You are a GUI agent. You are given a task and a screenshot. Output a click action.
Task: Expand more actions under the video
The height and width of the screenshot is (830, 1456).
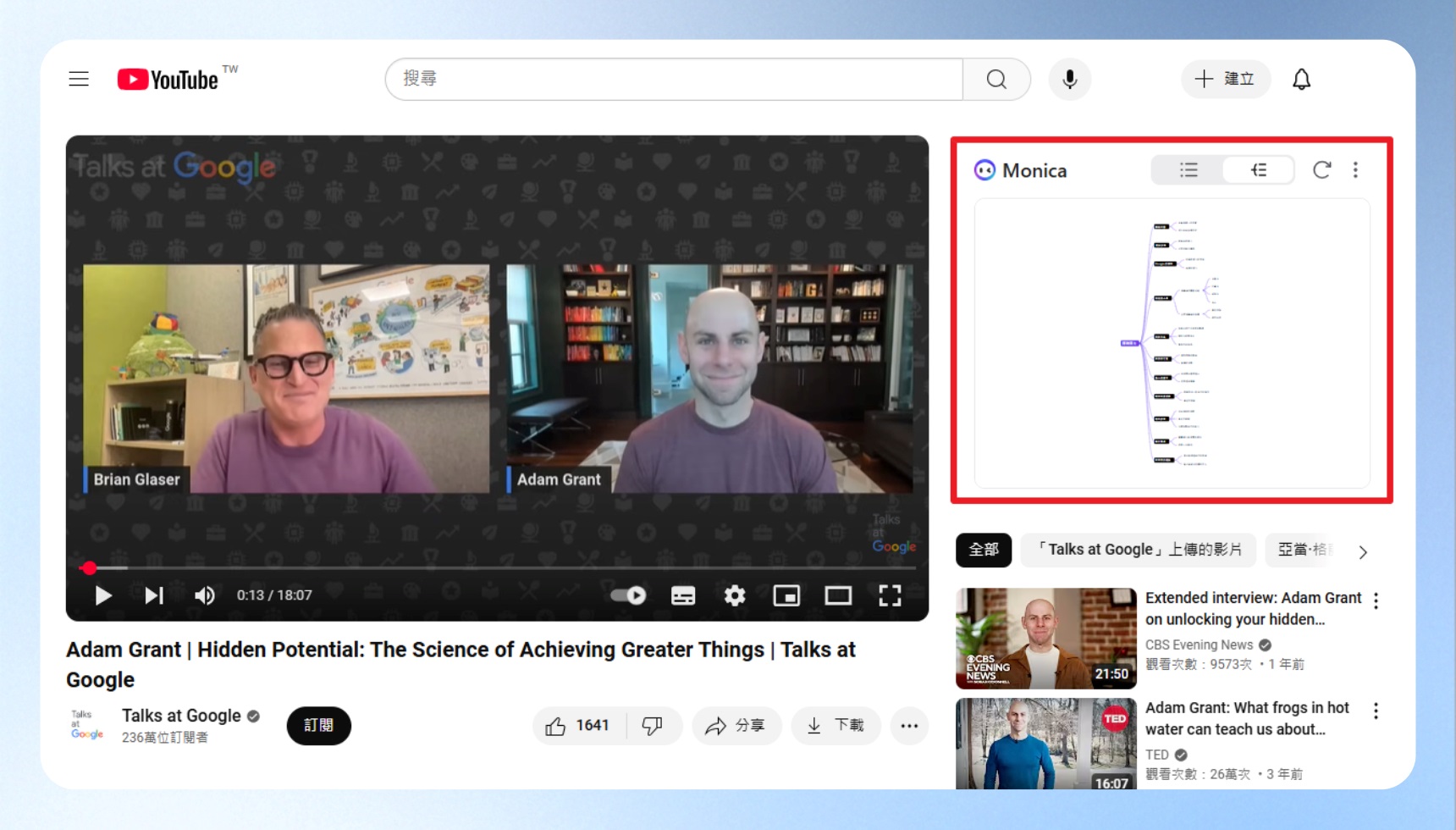click(x=909, y=726)
